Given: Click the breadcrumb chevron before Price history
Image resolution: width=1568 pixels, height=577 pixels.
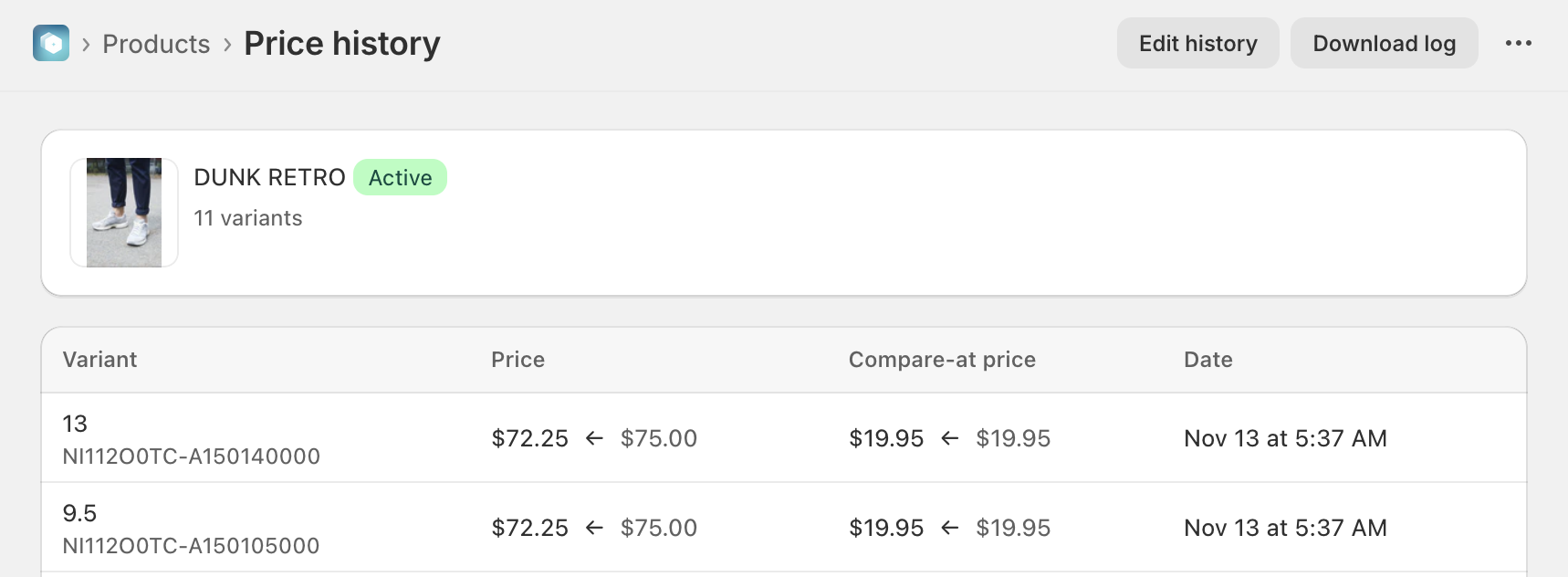Looking at the screenshot, I should [227, 44].
